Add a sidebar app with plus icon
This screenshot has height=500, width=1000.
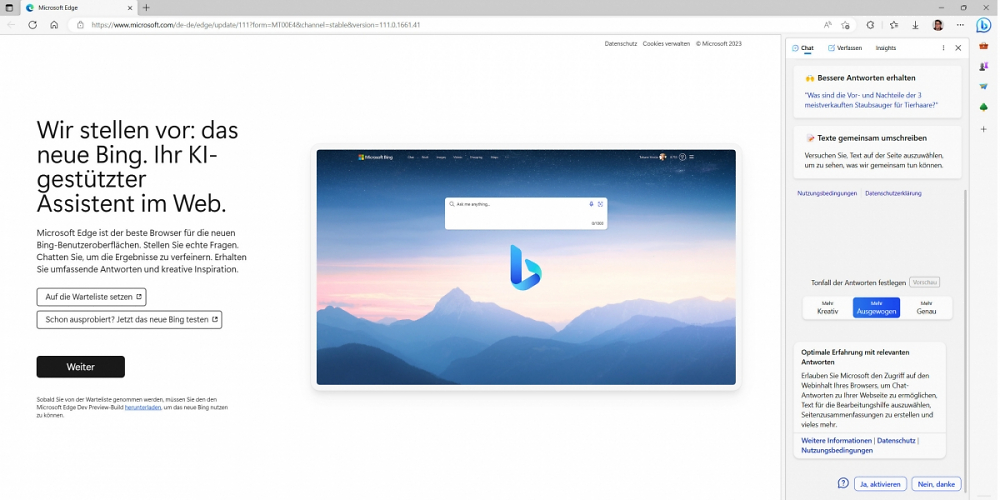[x=983, y=129]
